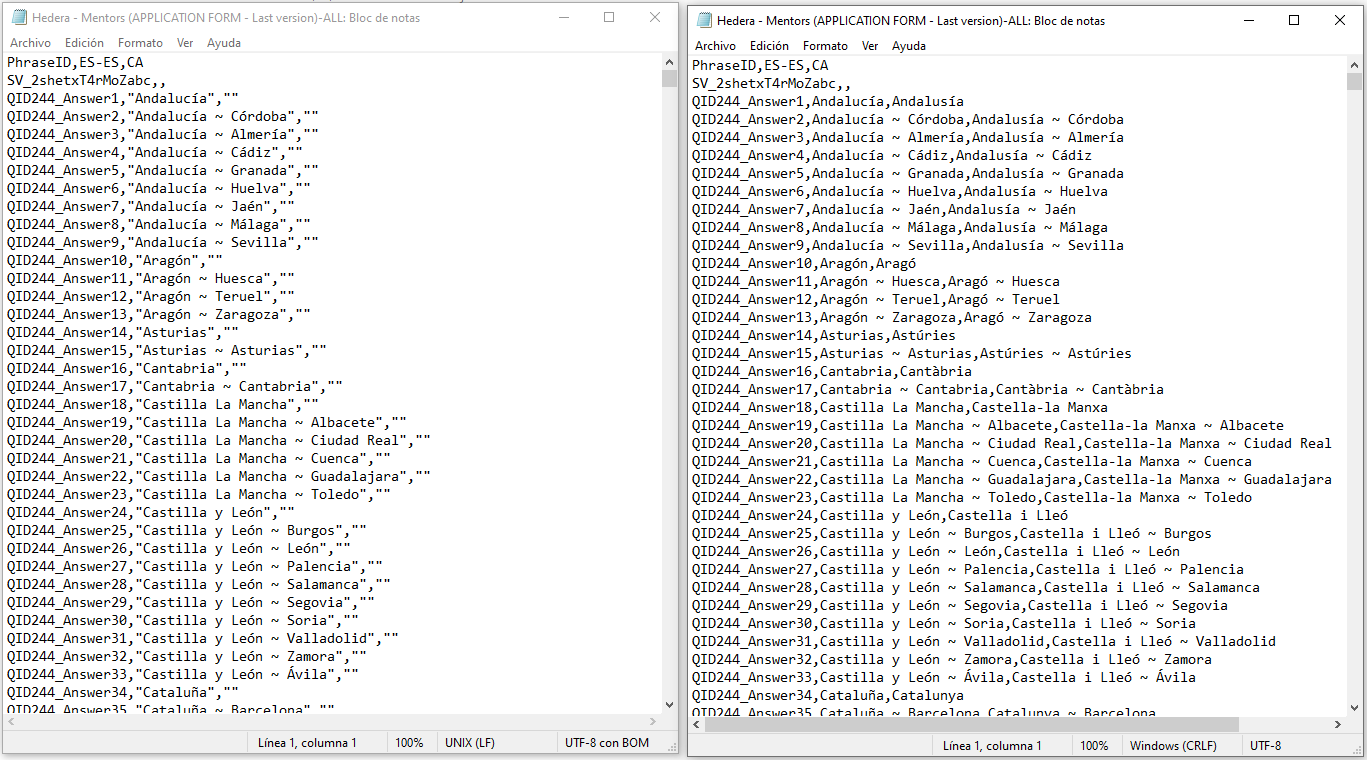Click right window vertical scrollbar thumb
This screenshot has width=1367, height=760.
pyautogui.click(x=1354, y=82)
